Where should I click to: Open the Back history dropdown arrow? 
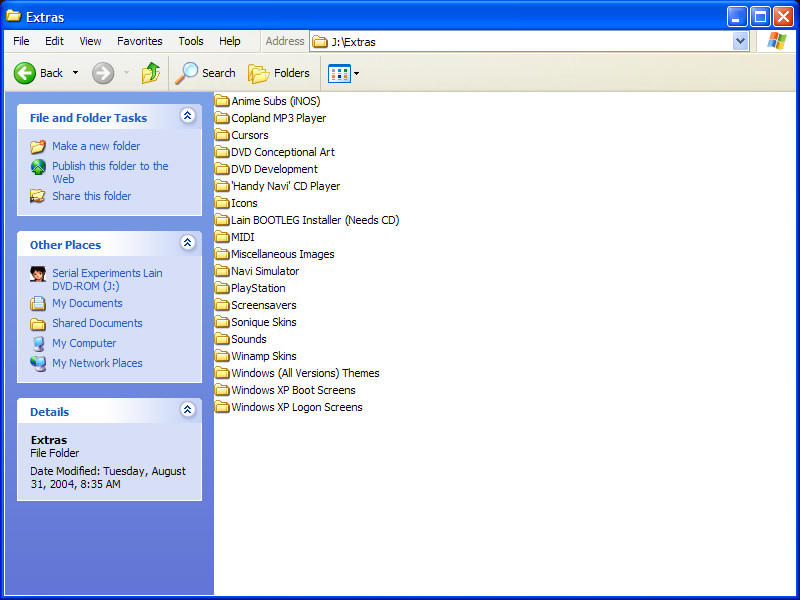pos(75,73)
